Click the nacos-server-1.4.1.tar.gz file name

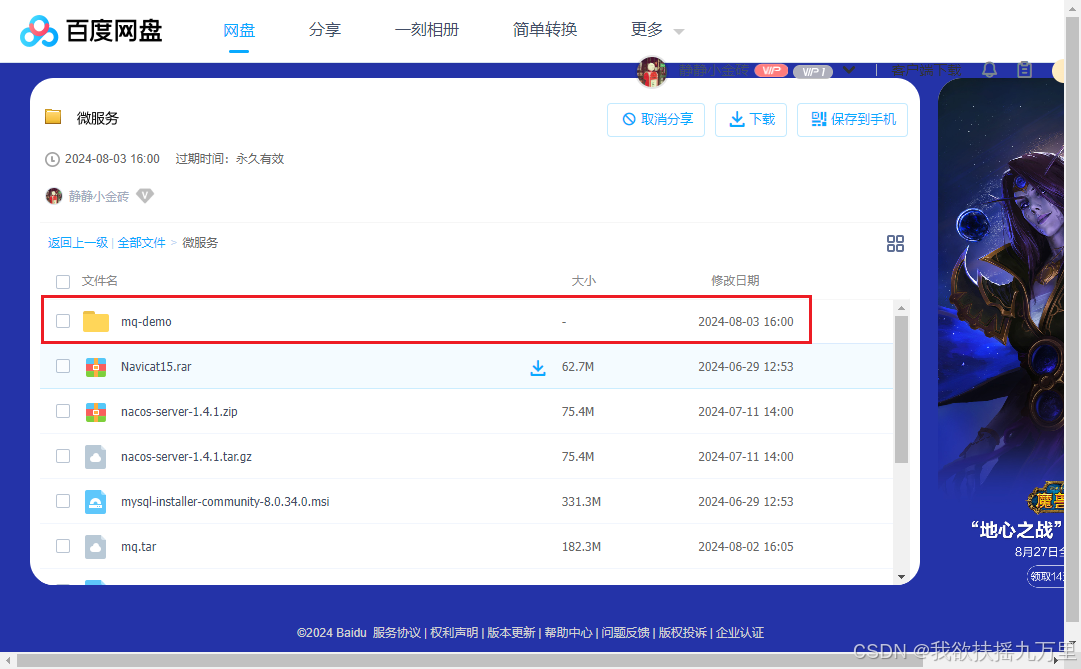[186, 457]
